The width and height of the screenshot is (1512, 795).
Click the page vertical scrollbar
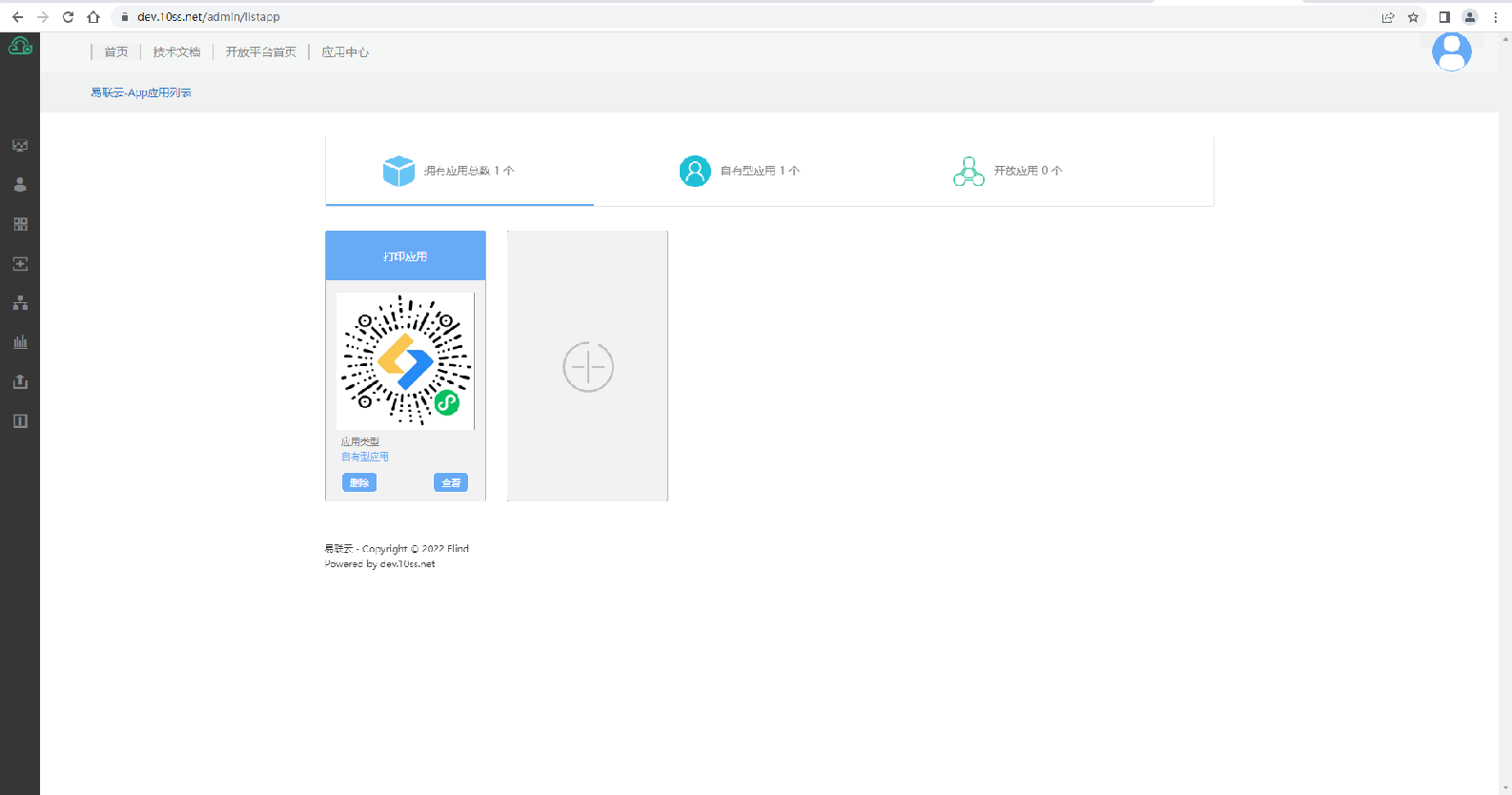coord(1505,414)
